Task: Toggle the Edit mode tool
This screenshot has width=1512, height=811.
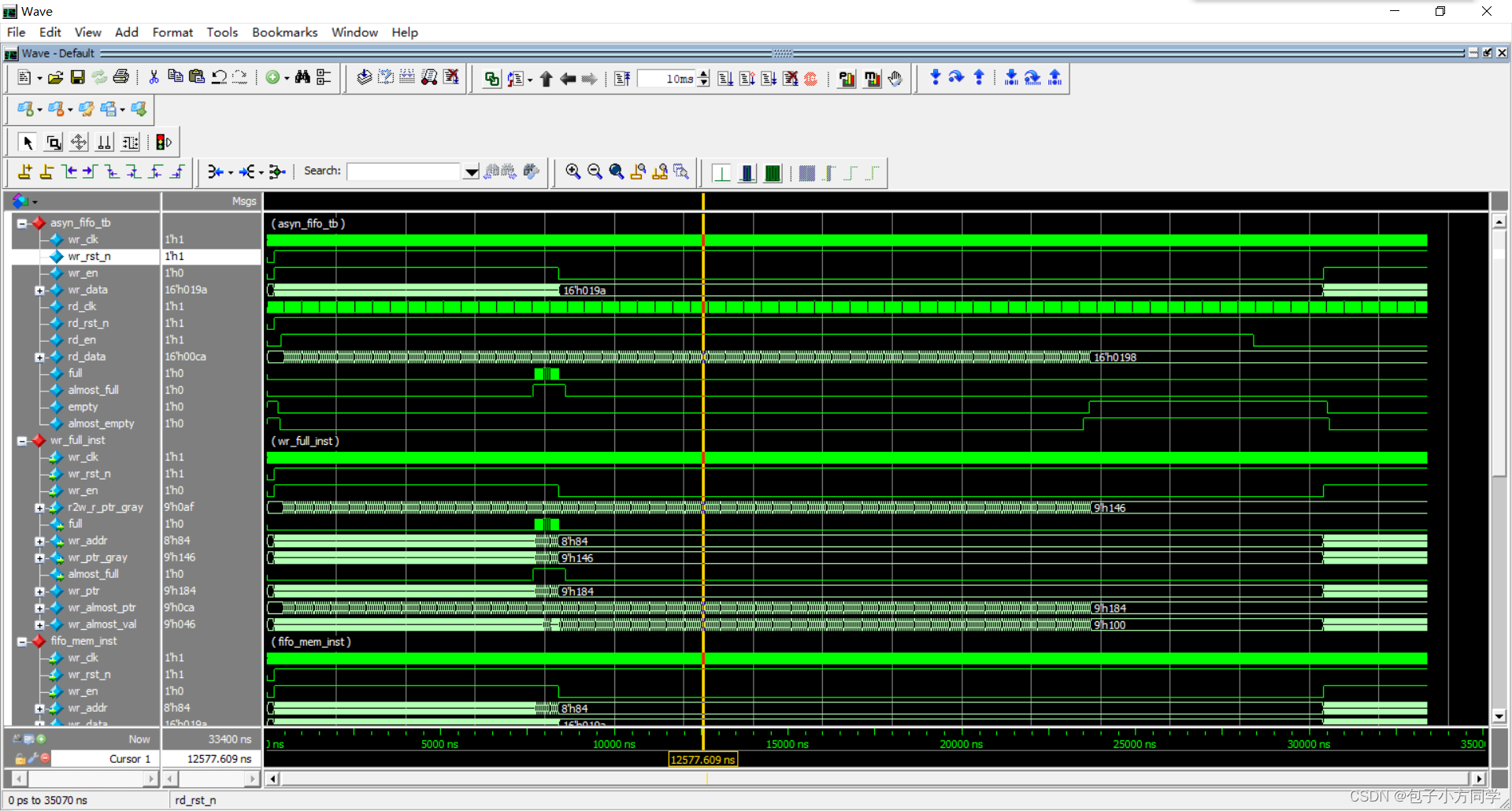Action: coord(130,143)
